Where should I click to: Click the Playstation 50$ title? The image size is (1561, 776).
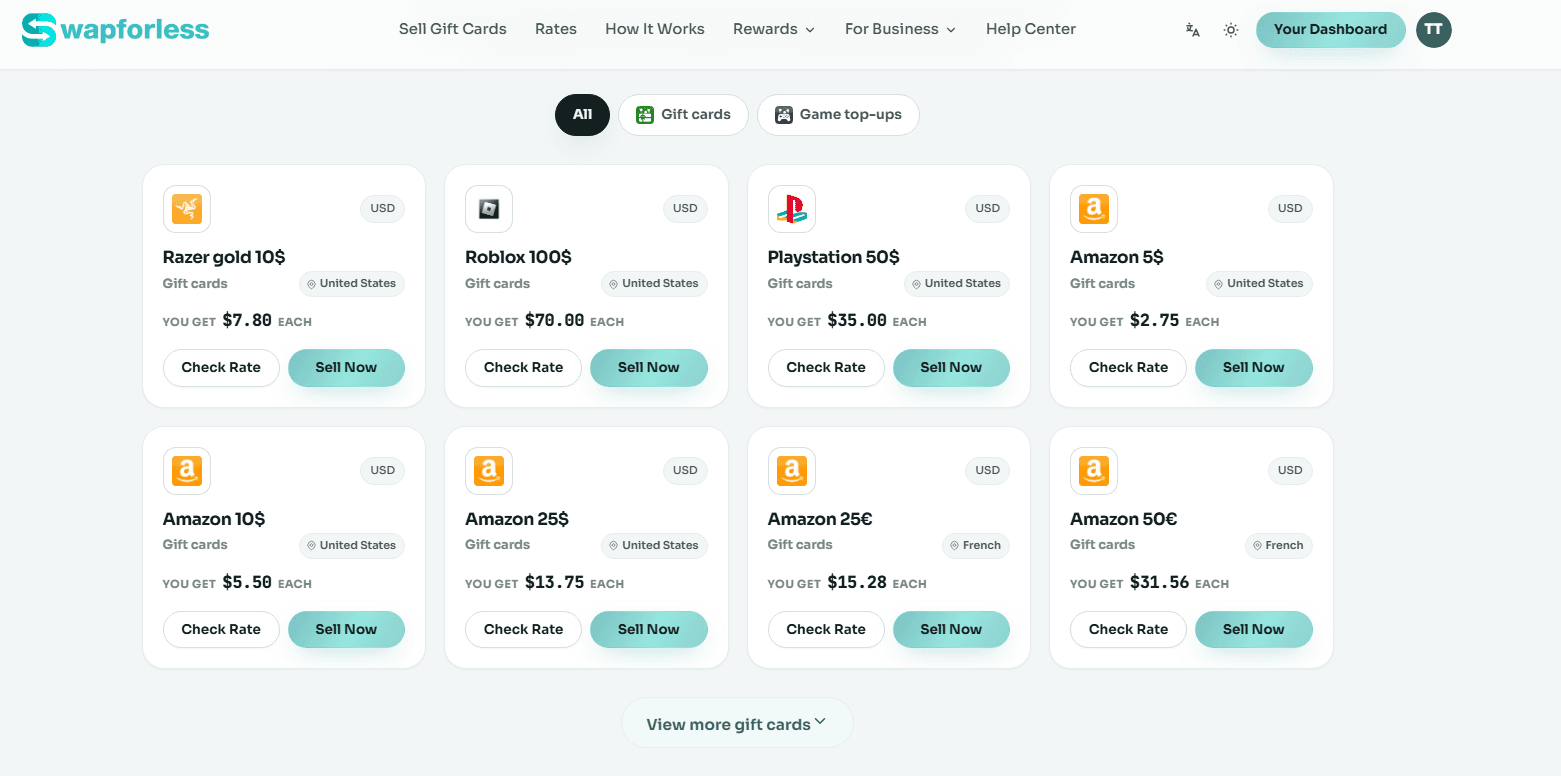[834, 257]
